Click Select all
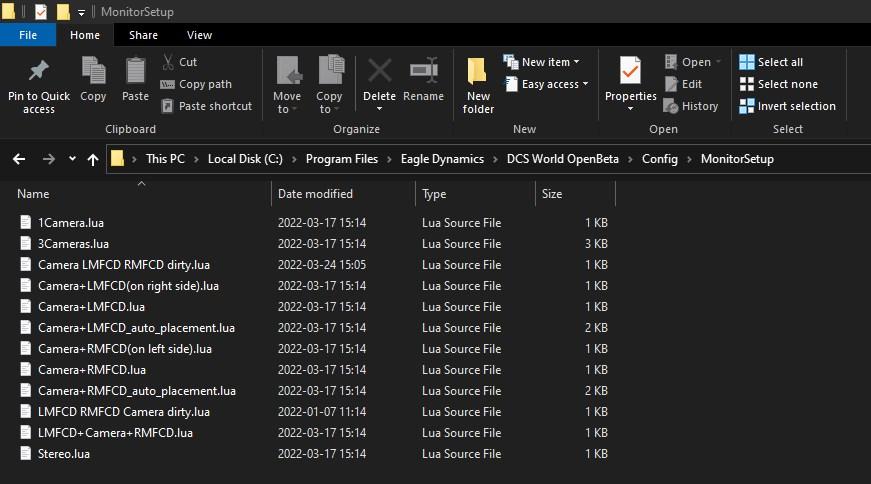The height and width of the screenshot is (484, 871). (771, 62)
